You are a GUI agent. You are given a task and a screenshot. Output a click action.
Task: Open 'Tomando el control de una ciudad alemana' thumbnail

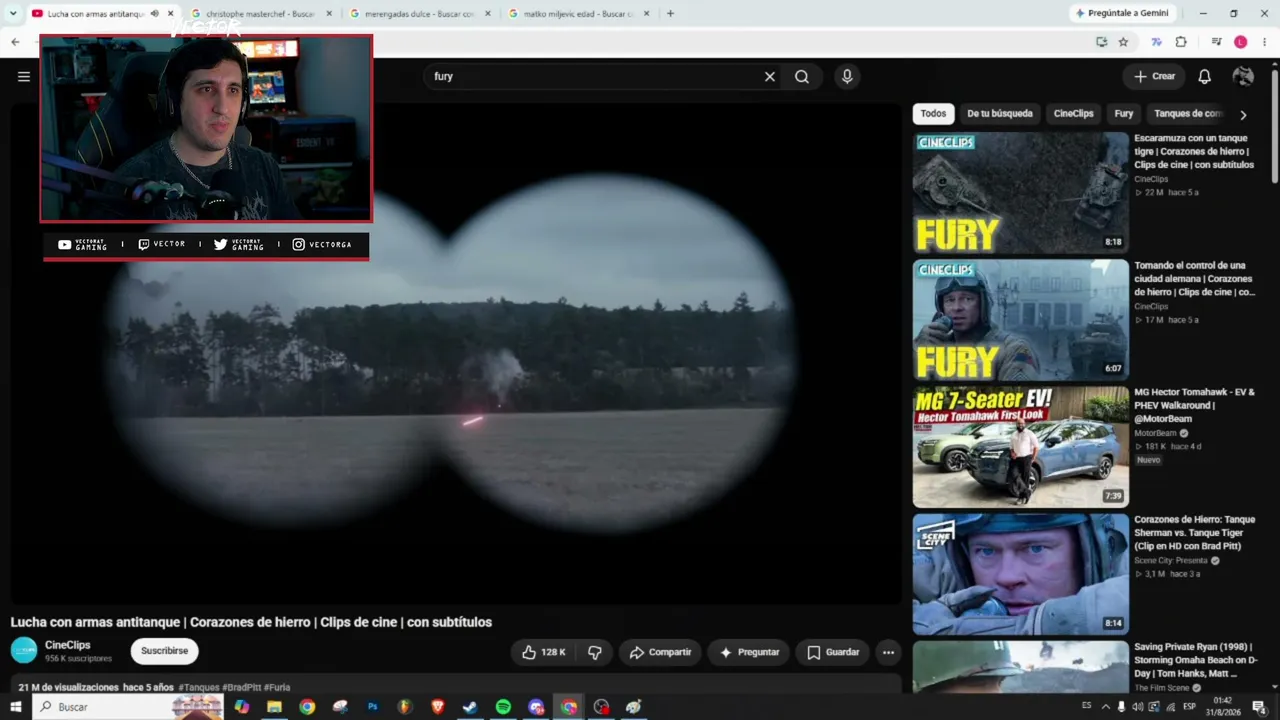pos(1020,320)
